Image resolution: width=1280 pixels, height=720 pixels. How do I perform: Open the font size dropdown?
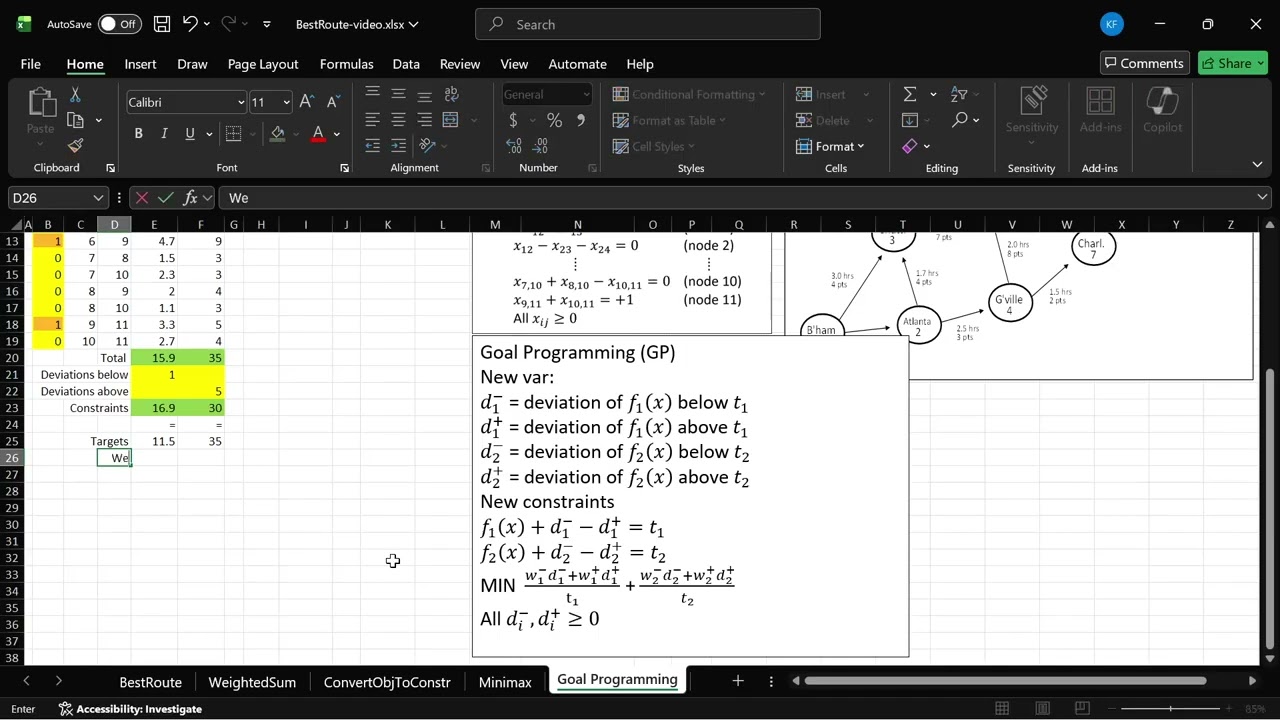click(286, 102)
